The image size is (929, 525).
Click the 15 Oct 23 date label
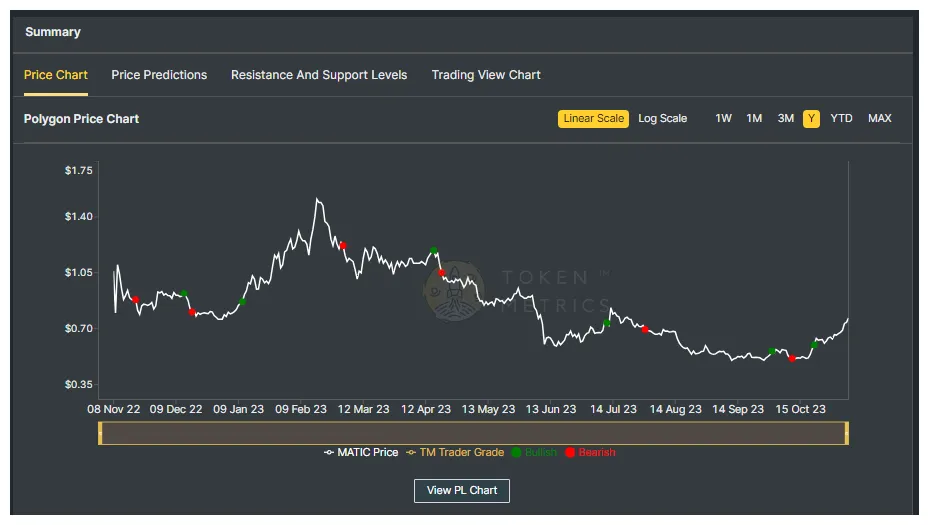(800, 409)
